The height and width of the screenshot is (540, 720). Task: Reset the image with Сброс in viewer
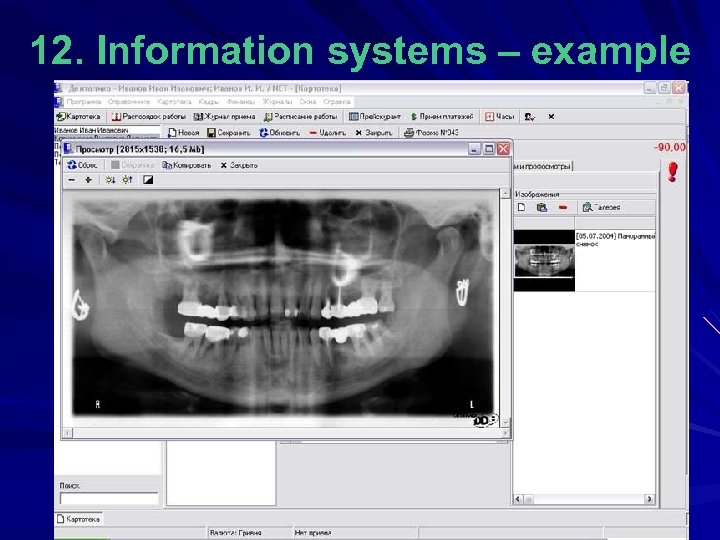point(82,165)
